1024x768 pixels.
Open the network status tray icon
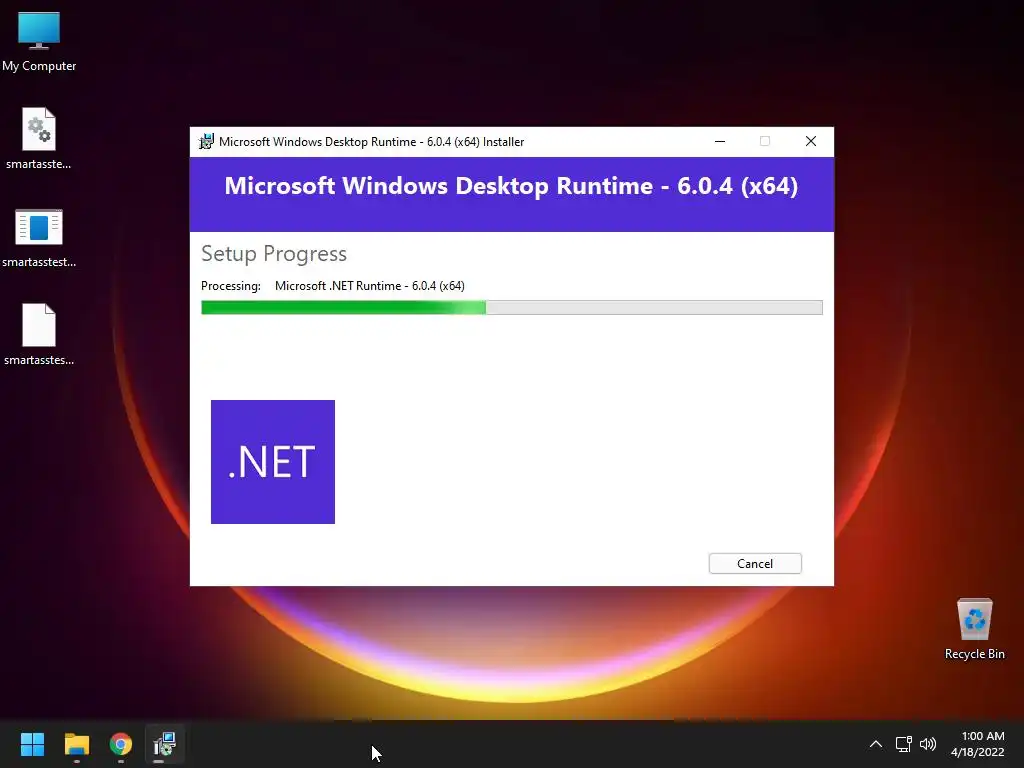pos(903,744)
